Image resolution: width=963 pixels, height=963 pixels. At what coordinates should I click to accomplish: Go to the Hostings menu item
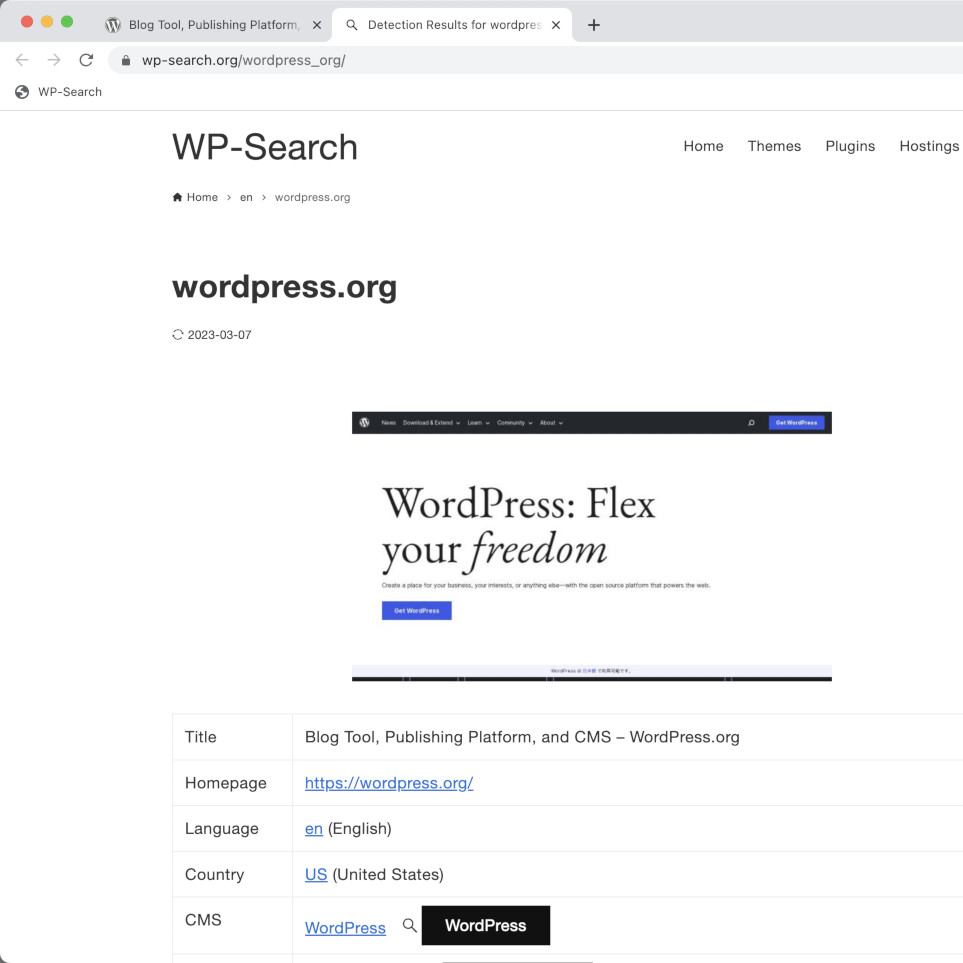pos(928,146)
